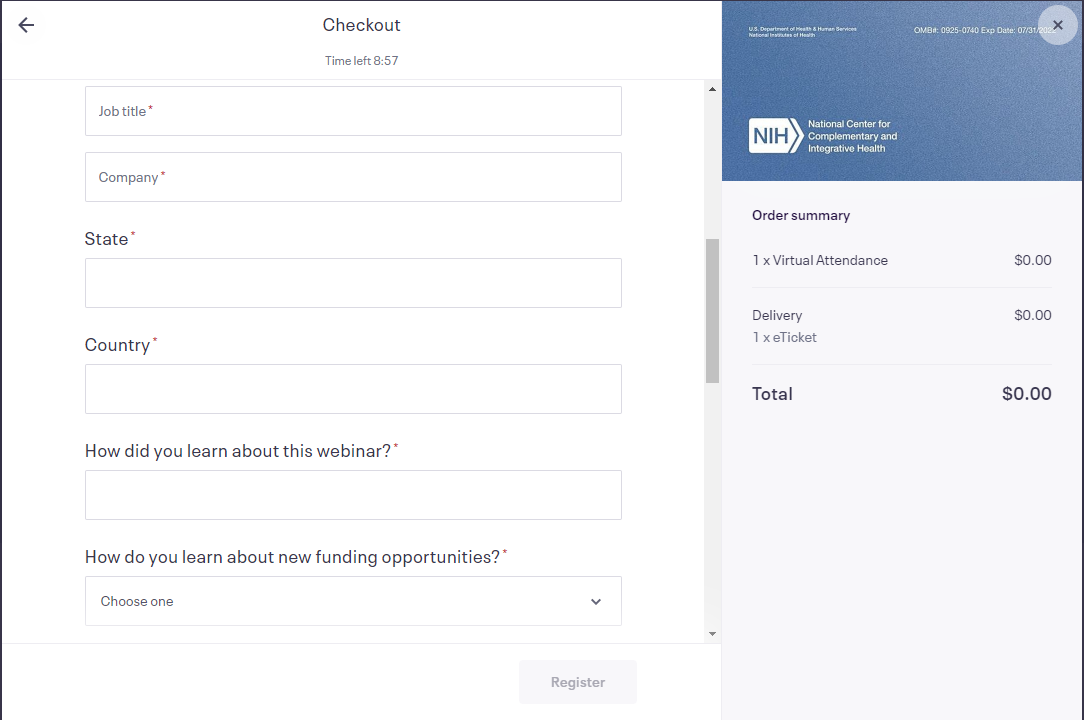Click the NIH logo in the banner

click(x=775, y=136)
